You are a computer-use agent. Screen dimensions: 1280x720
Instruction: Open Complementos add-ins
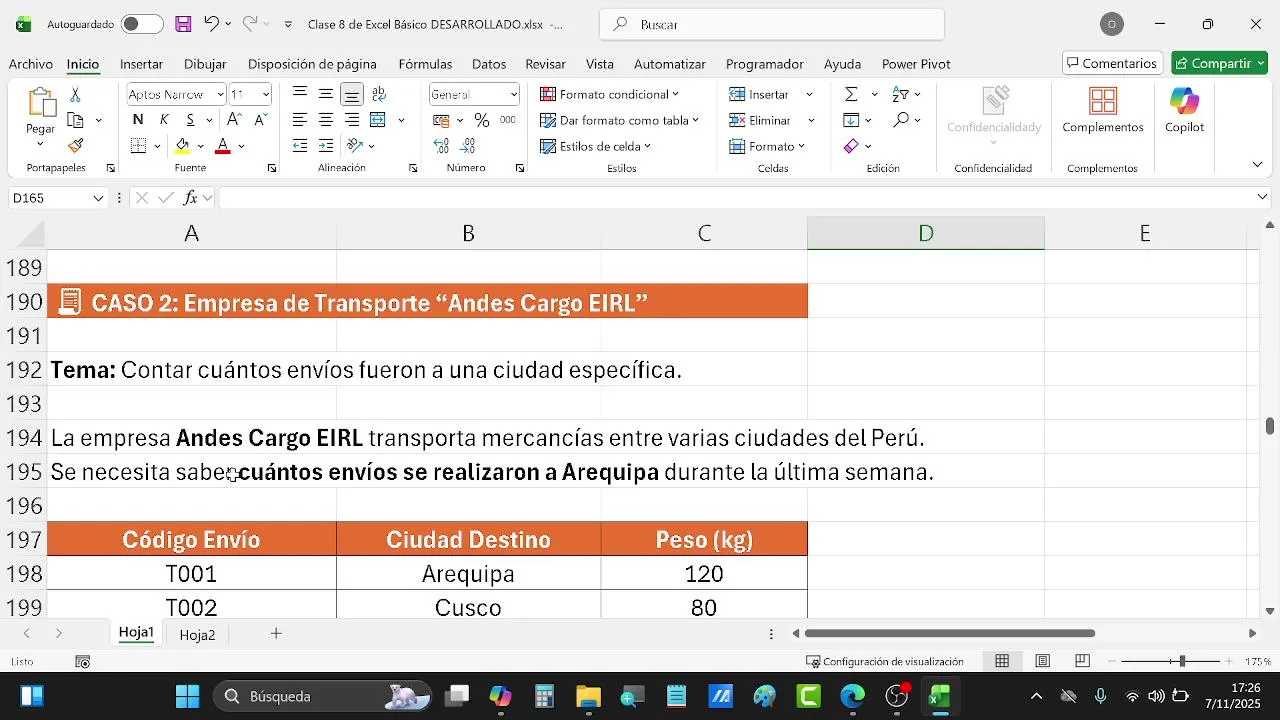click(x=1103, y=110)
